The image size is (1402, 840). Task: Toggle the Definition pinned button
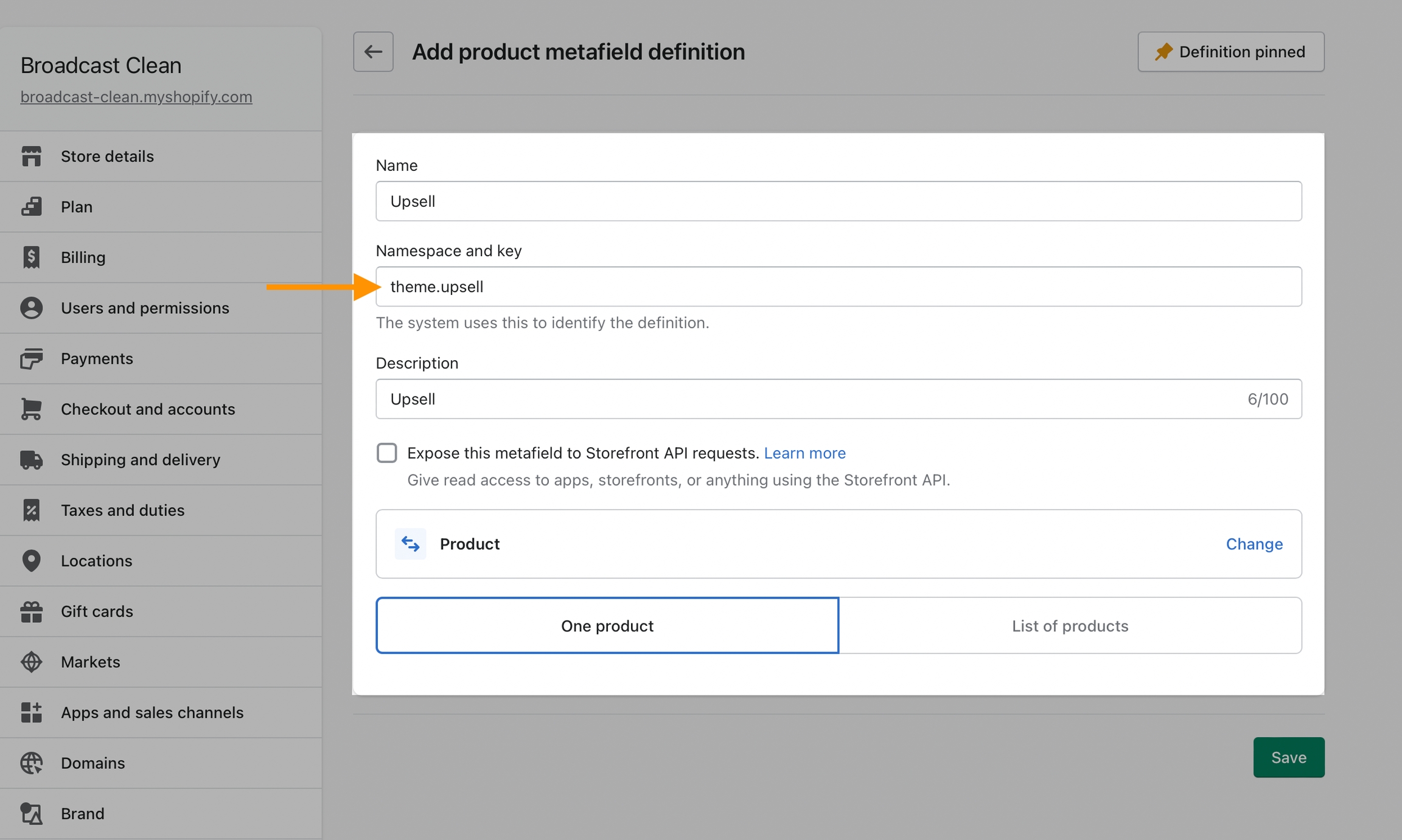pyautogui.click(x=1230, y=52)
